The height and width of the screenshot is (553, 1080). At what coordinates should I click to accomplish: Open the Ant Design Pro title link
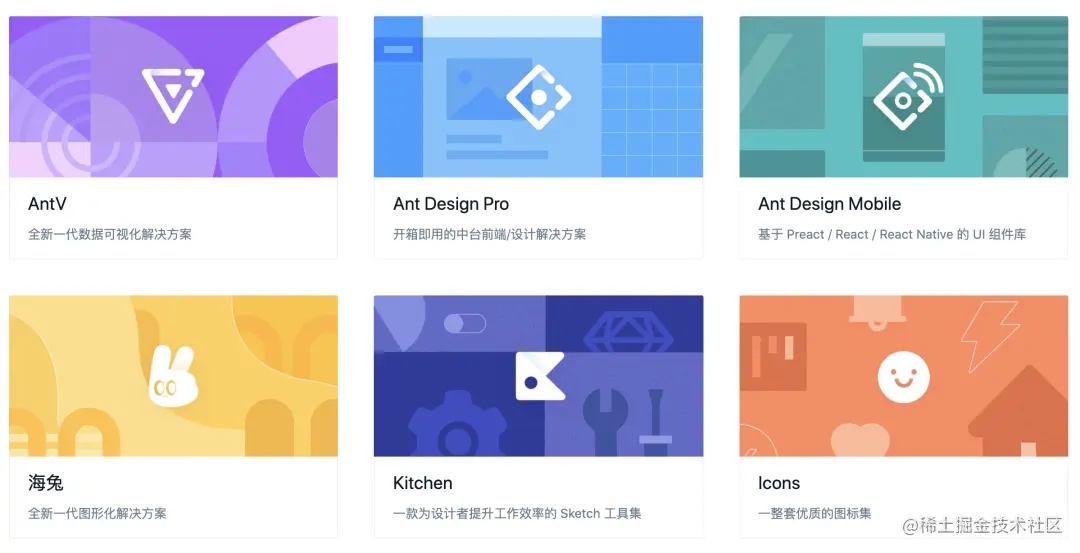pos(451,204)
